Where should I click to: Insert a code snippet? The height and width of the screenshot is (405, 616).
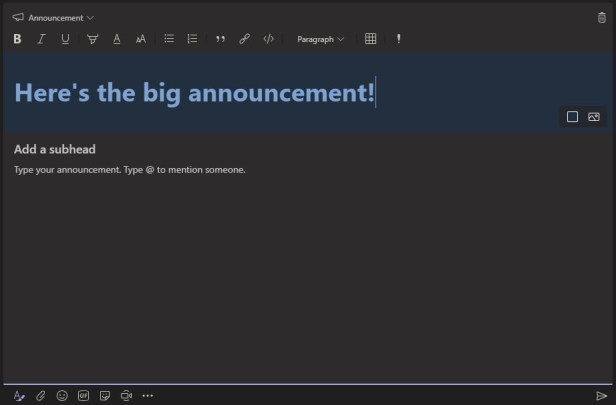tap(268, 38)
